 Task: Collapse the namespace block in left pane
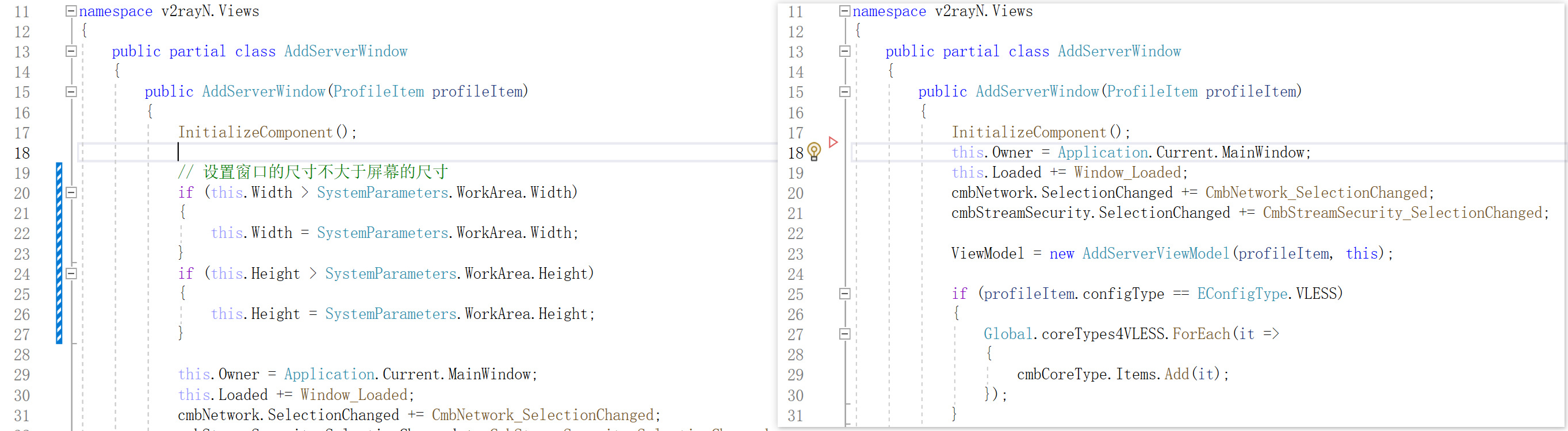pyautogui.click(x=71, y=11)
